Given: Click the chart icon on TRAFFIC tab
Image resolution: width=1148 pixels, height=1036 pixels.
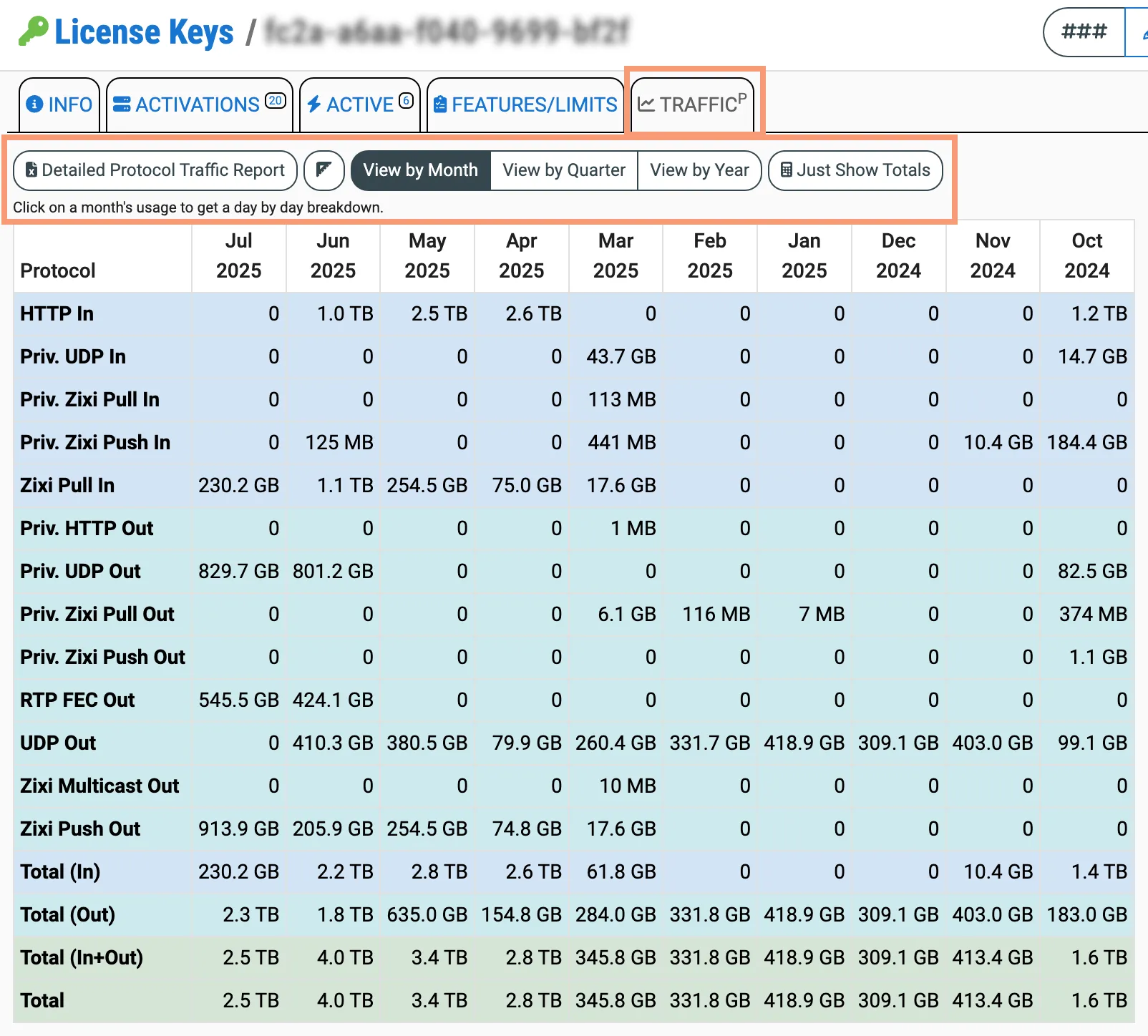Looking at the screenshot, I should tap(646, 104).
